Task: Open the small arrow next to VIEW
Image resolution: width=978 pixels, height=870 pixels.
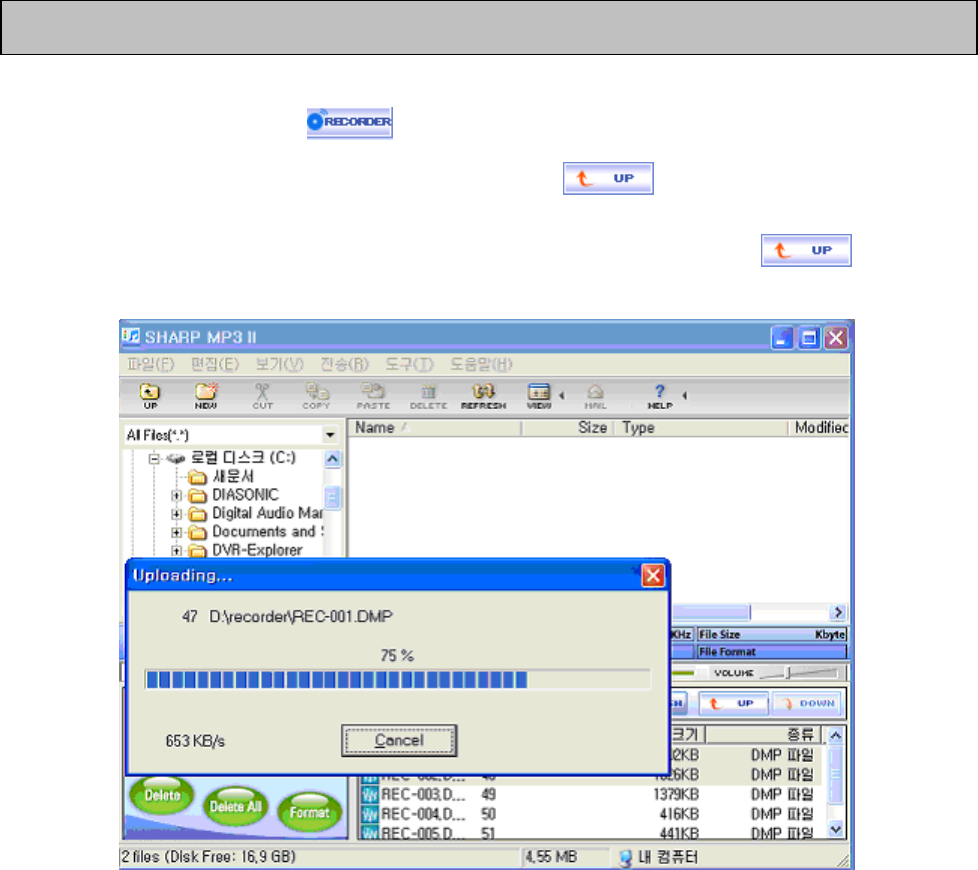Action: 561,395
